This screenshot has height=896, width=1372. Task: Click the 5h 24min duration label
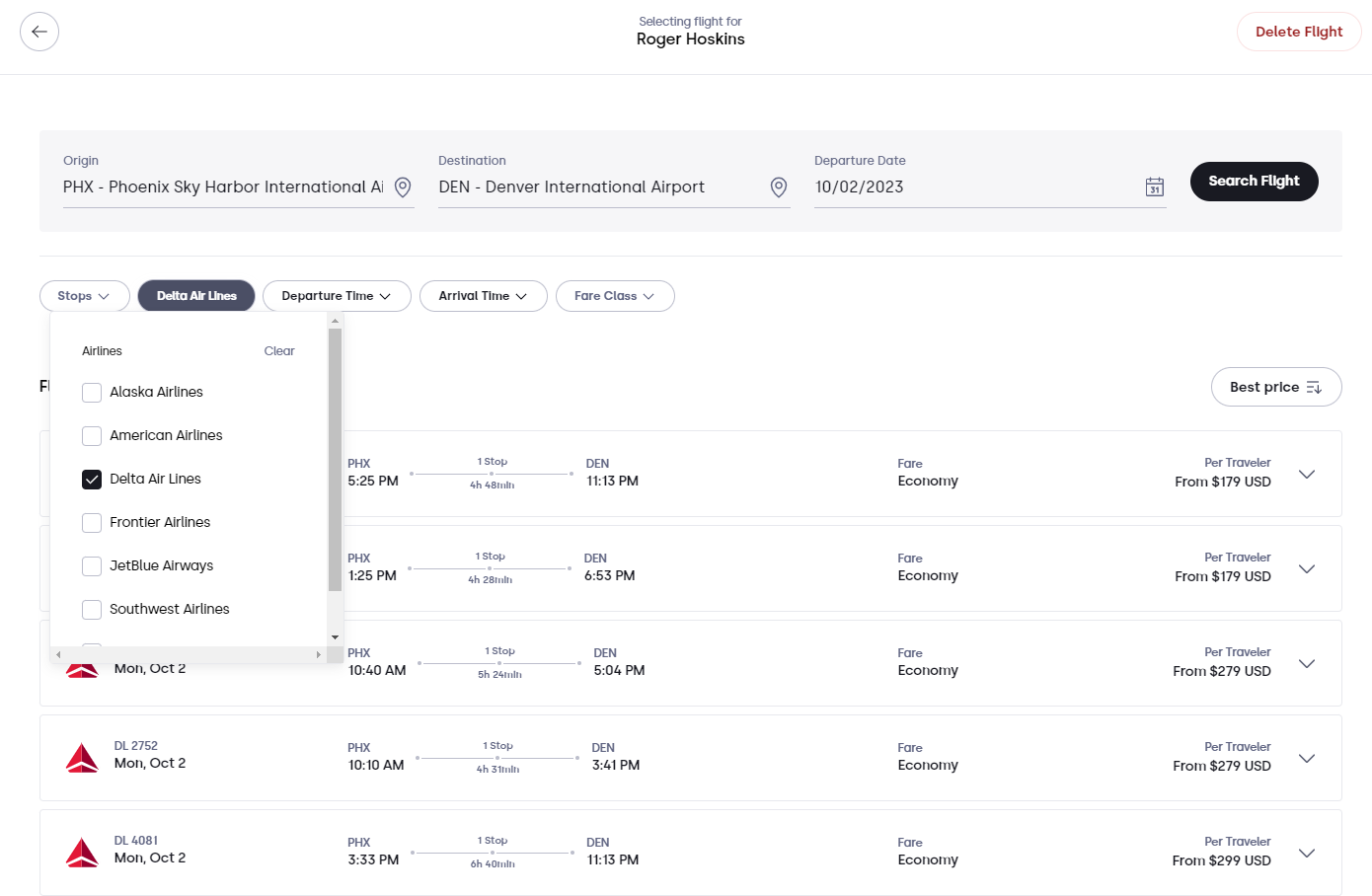coord(499,675)
